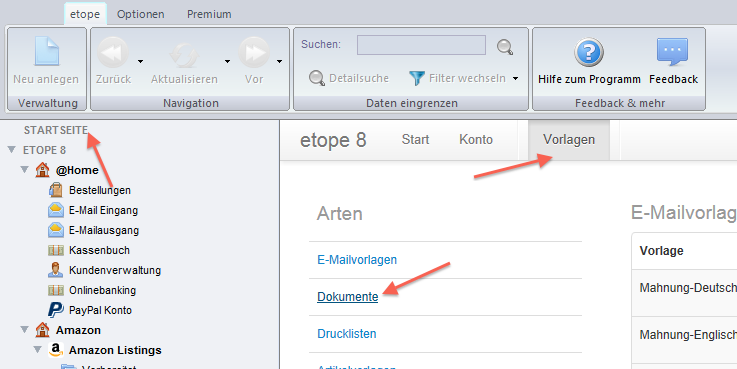Screen dimensions: 737x369
Task: Open the Konto tab
Action: (476, 140)
